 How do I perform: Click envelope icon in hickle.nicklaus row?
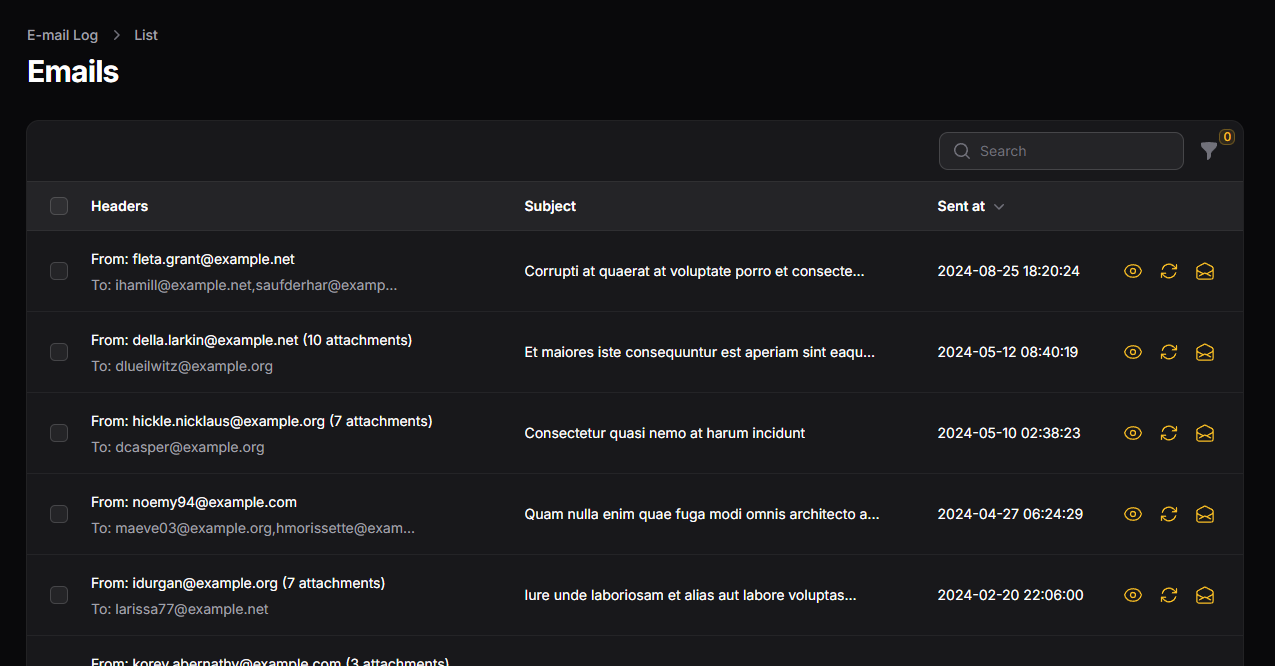[x=1205, y=433]
